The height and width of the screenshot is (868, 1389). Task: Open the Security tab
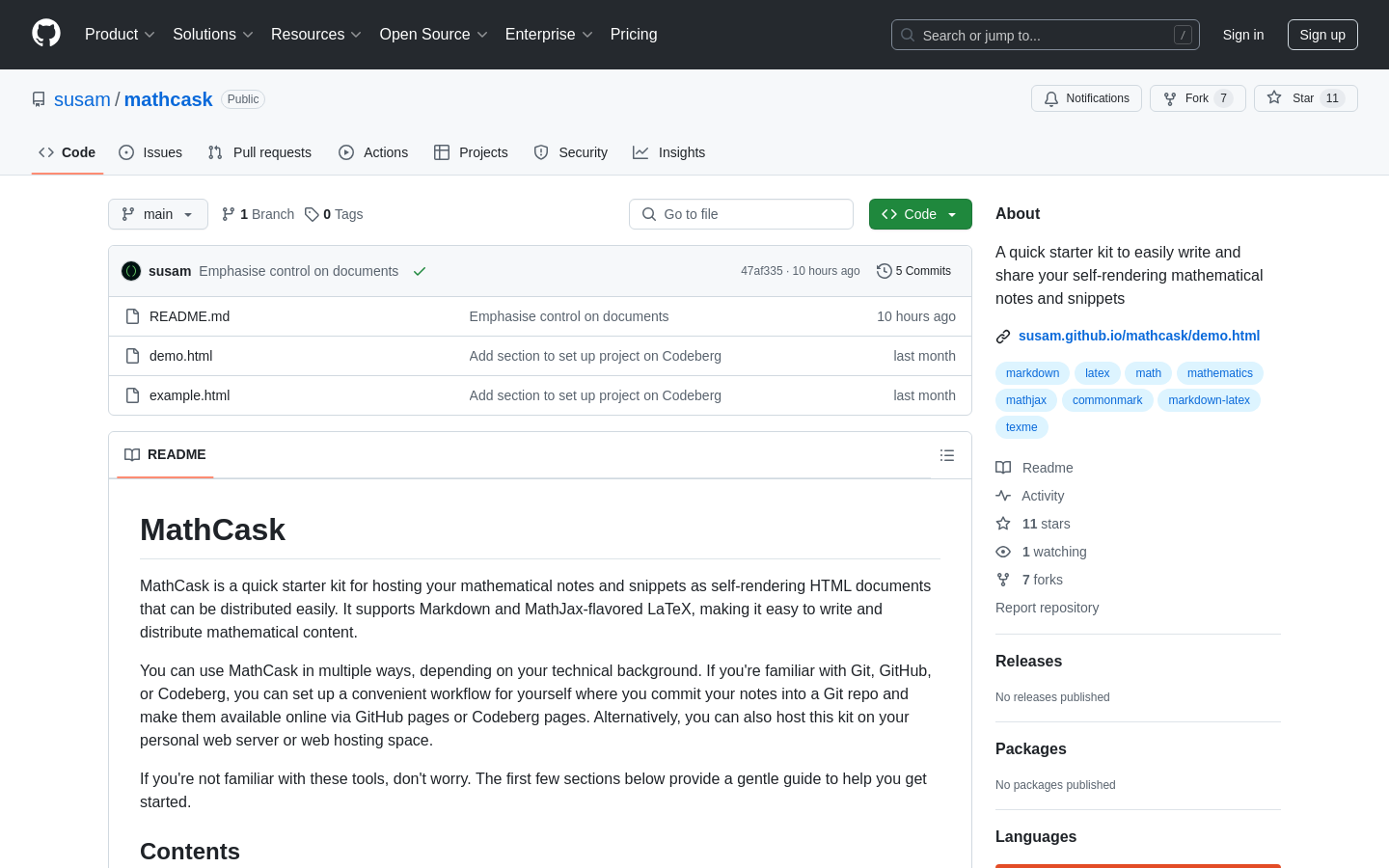pyautogui.click(x=571, y=152)
